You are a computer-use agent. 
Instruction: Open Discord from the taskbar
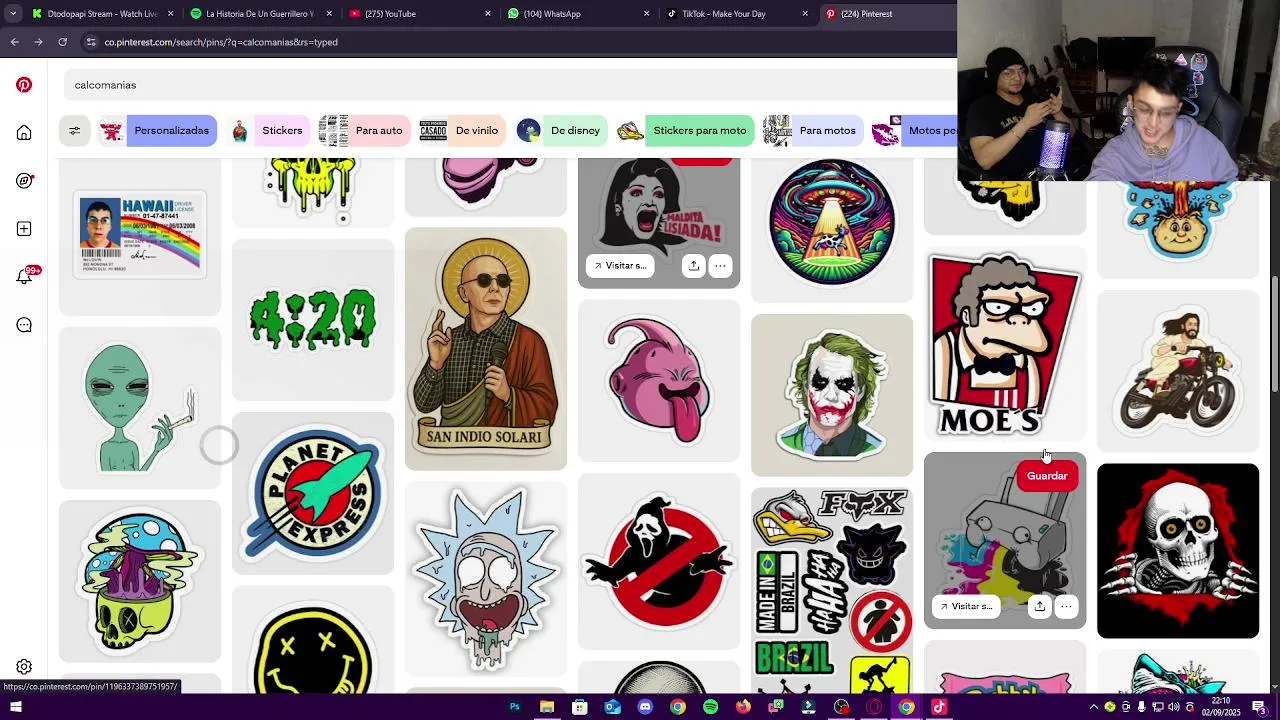point(645,707)
